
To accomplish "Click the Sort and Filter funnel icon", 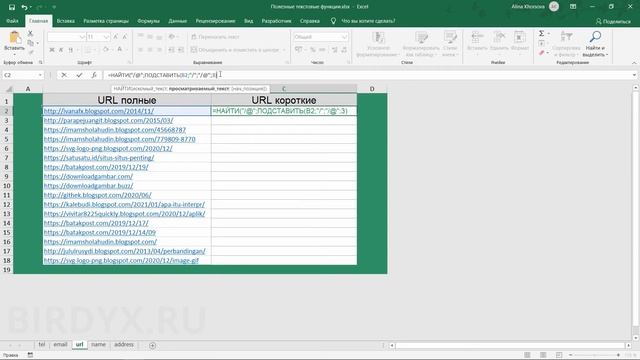I will pos(566,37).
